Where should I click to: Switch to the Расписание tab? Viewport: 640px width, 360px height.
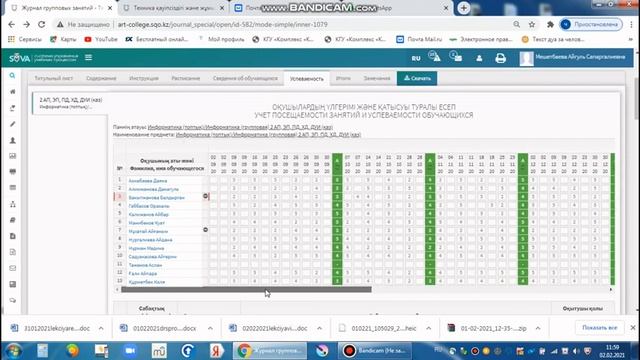click(x=186, y=78)
